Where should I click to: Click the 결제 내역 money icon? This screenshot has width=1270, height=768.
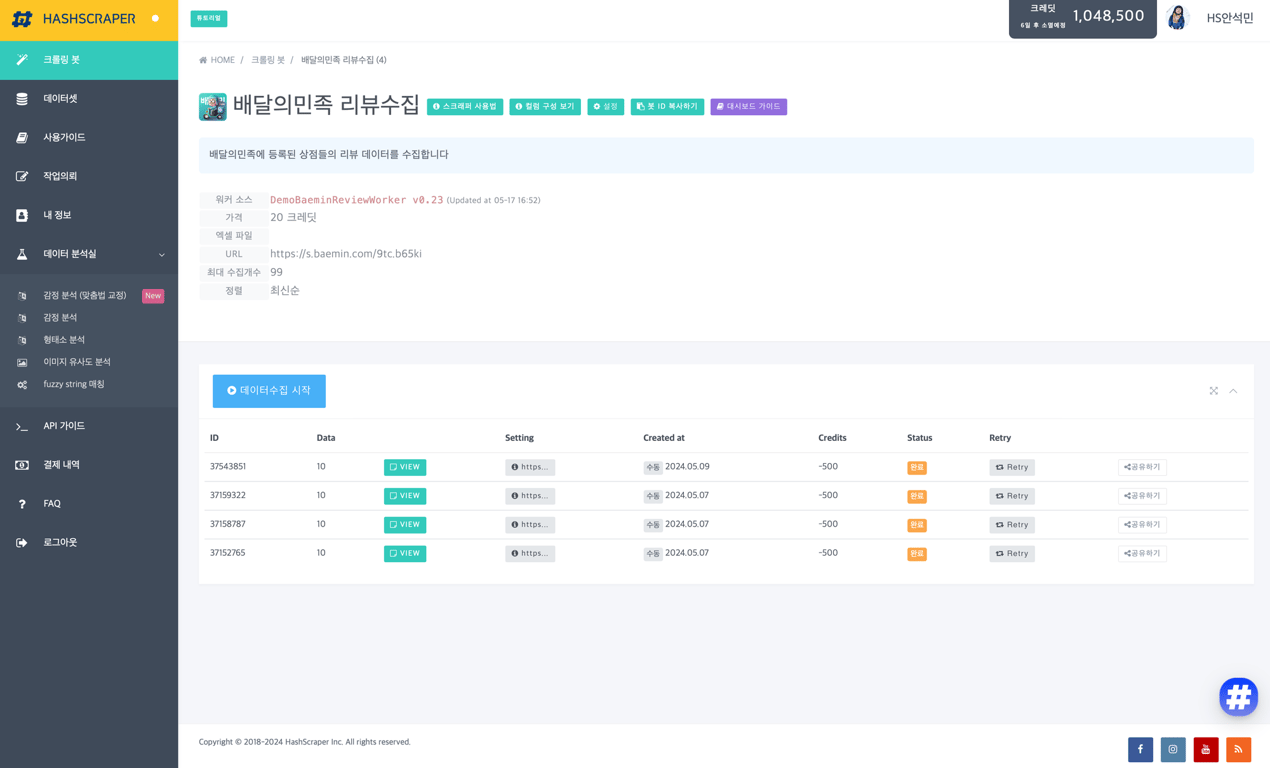coord(22,466)
